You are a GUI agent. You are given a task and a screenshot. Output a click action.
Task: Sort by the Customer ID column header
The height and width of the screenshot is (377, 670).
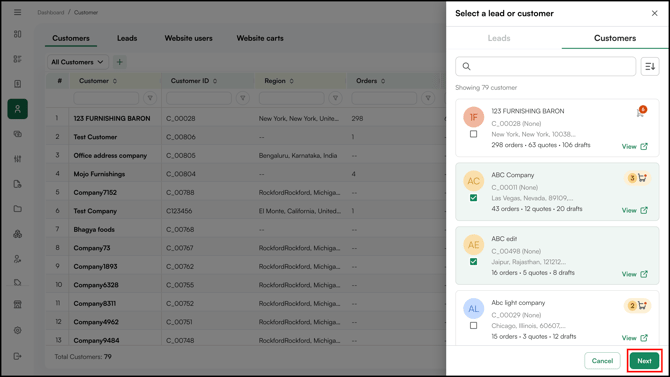click(194, 81)
